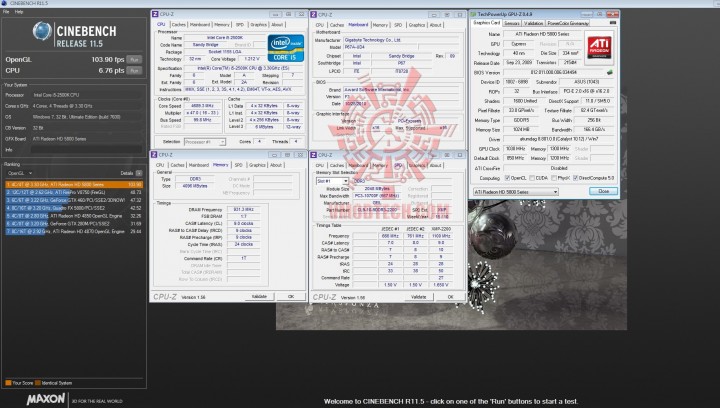720x408 pixels.
Task: Click the Intel Core i5 logo badge
Action: [285, 48]
